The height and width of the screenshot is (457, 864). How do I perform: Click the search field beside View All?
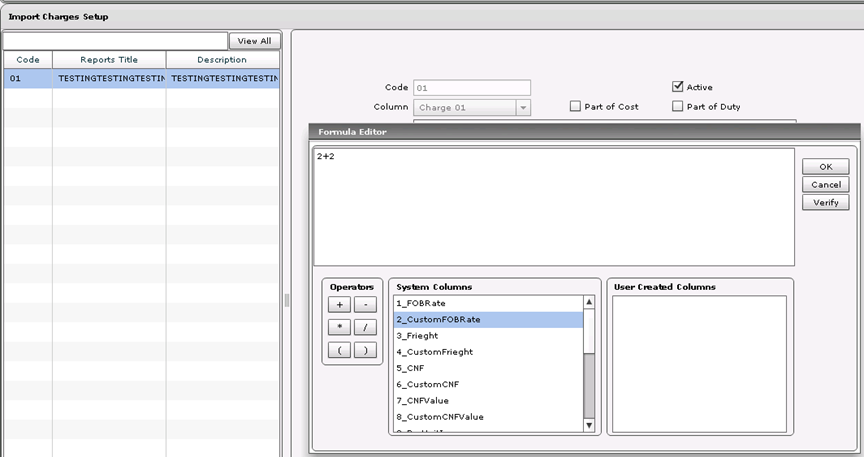coord(115,41)
